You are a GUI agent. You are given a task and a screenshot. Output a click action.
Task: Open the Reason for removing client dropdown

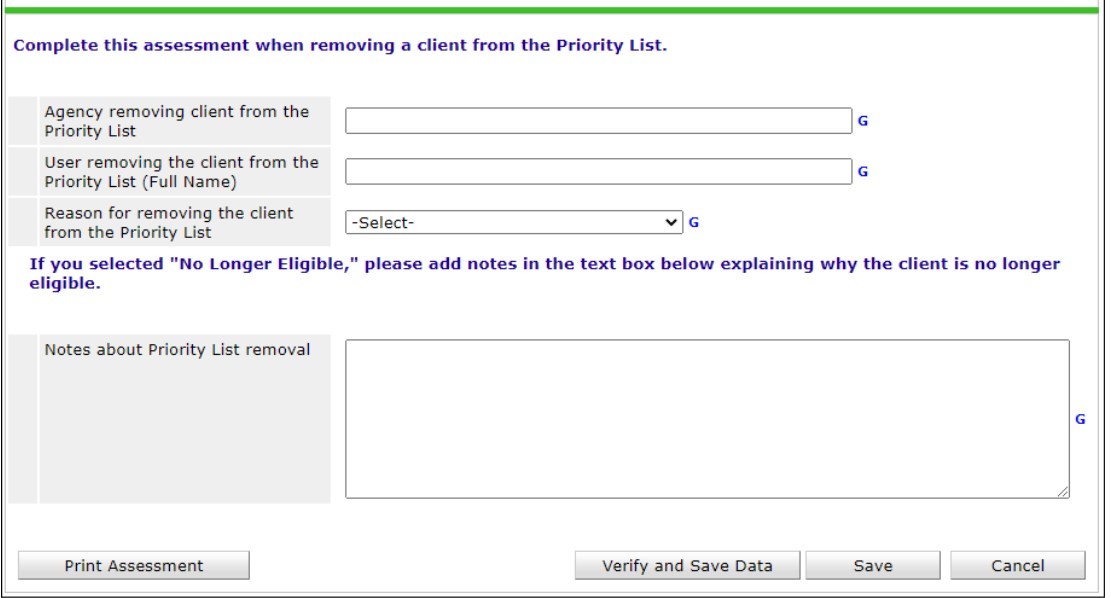513,222
